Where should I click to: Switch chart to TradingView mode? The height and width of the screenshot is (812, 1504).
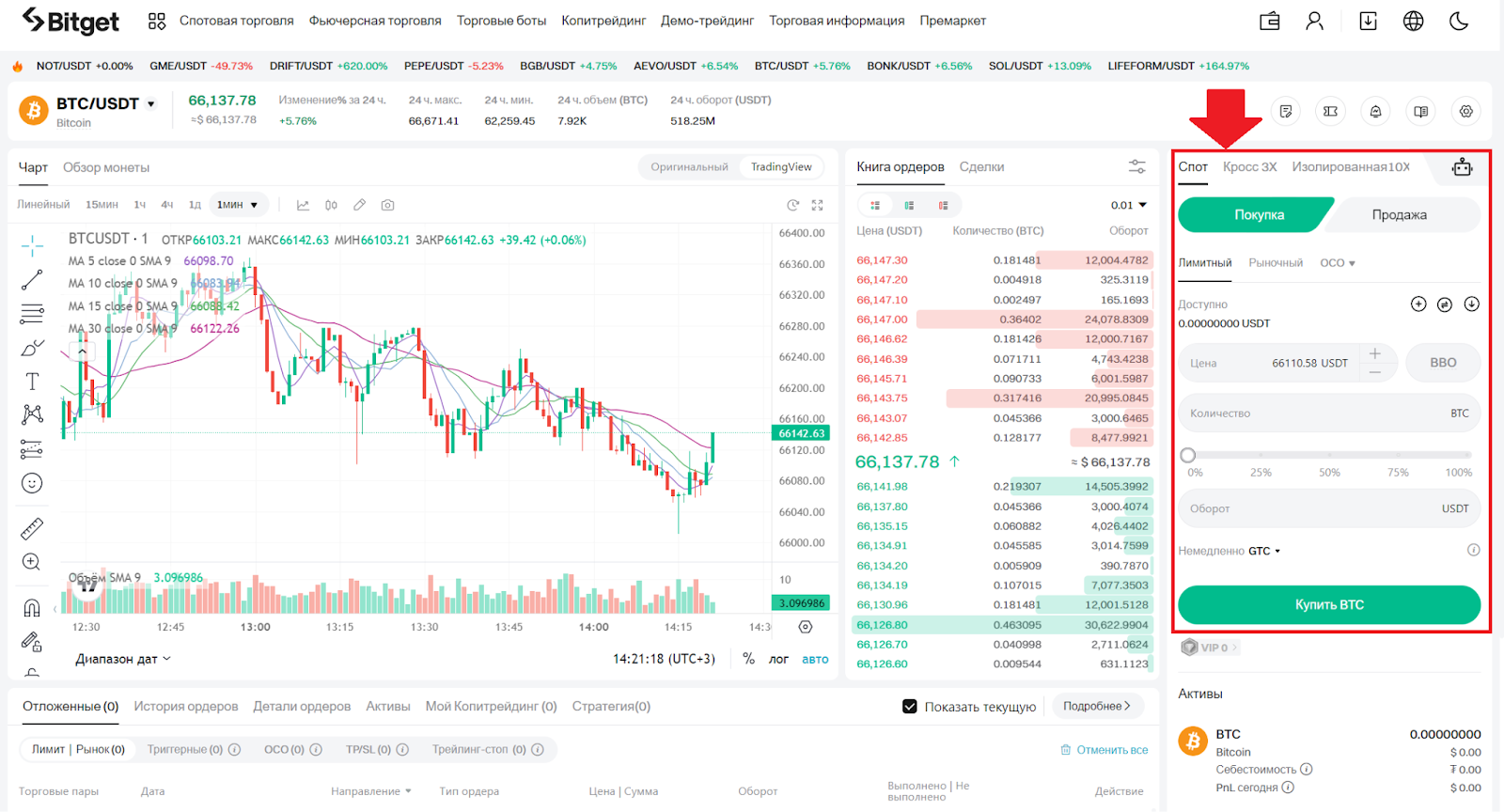coord(780,167)
